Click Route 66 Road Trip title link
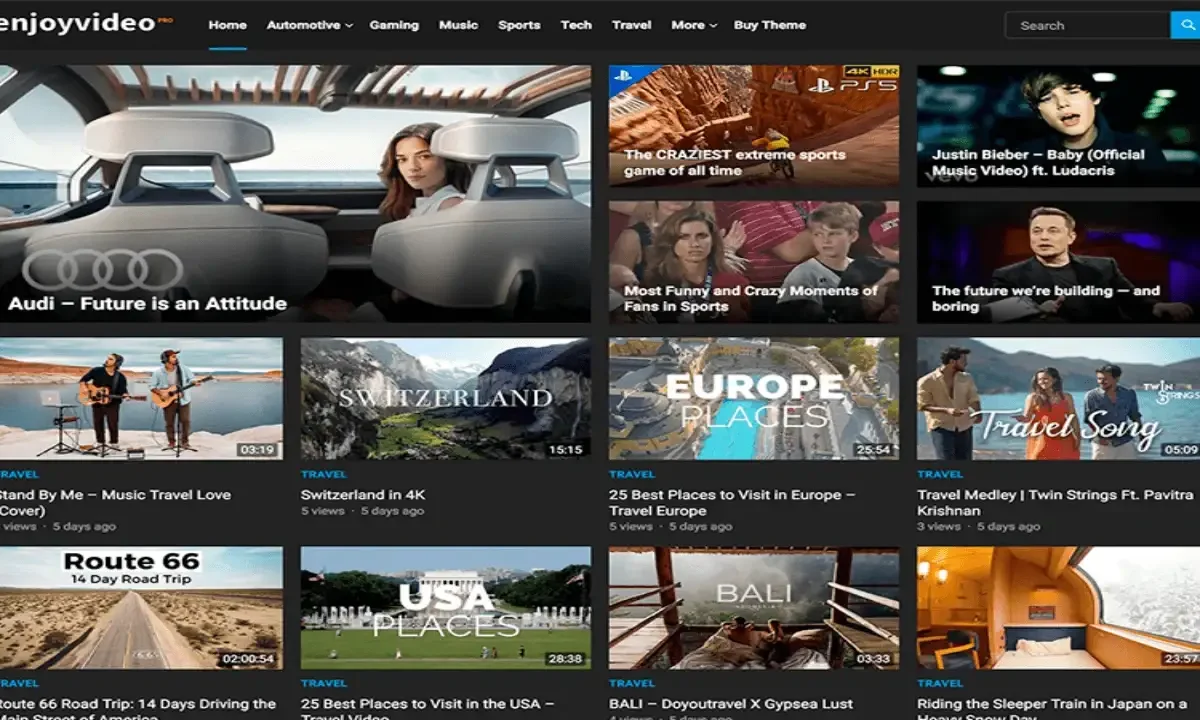1200x720 pixels. pyautogui.click(x=138, y=710)
